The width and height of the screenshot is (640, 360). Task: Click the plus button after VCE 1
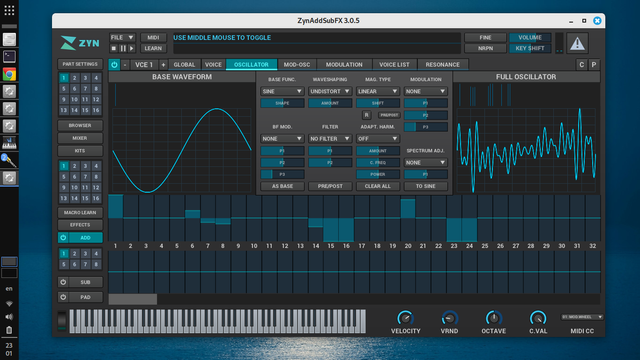[x=163, y=64]
